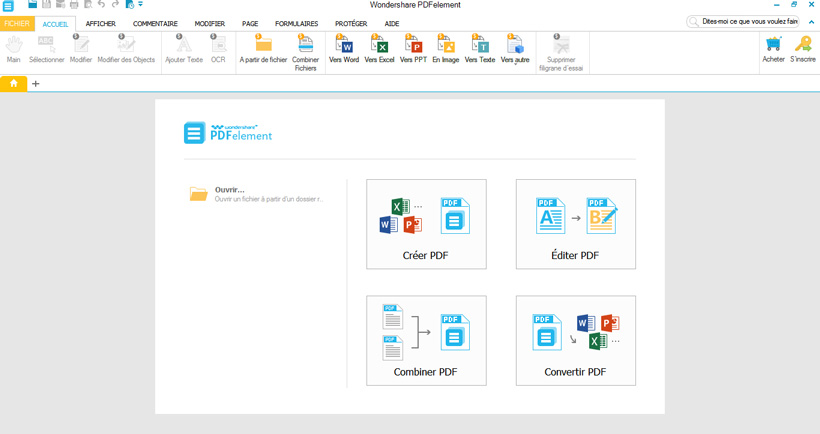Convert using Vers Texte
Viewport: 820px width, 434px height.
pyautogui.click(x=480, y=49)
